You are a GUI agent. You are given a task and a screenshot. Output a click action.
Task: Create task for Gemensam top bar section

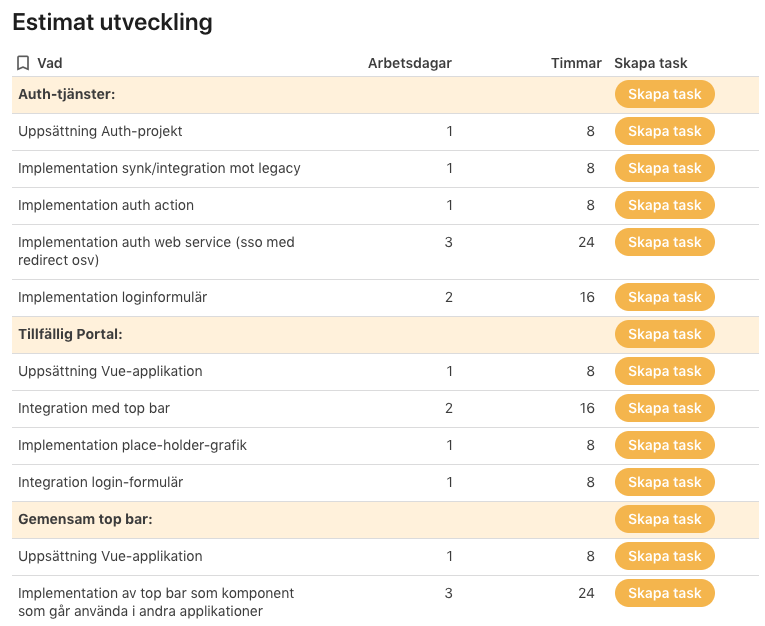pos(664,519)
